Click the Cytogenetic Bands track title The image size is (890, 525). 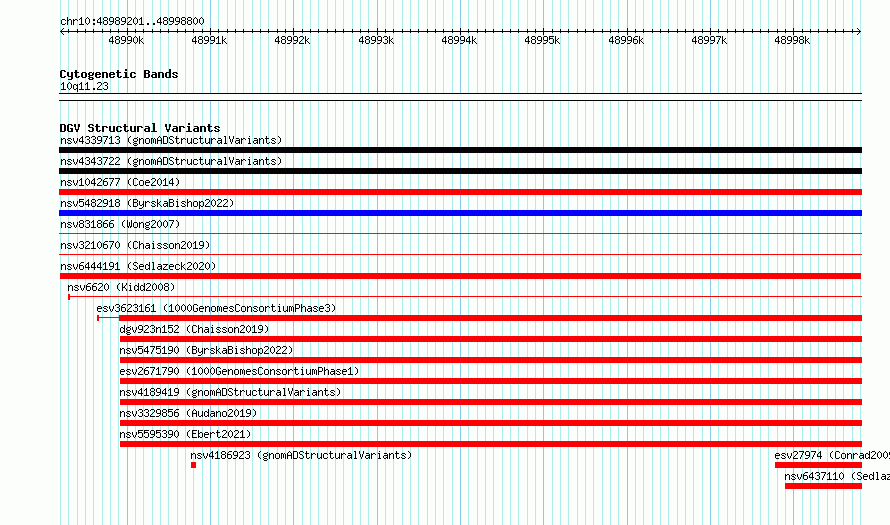[x=119, y=74]
